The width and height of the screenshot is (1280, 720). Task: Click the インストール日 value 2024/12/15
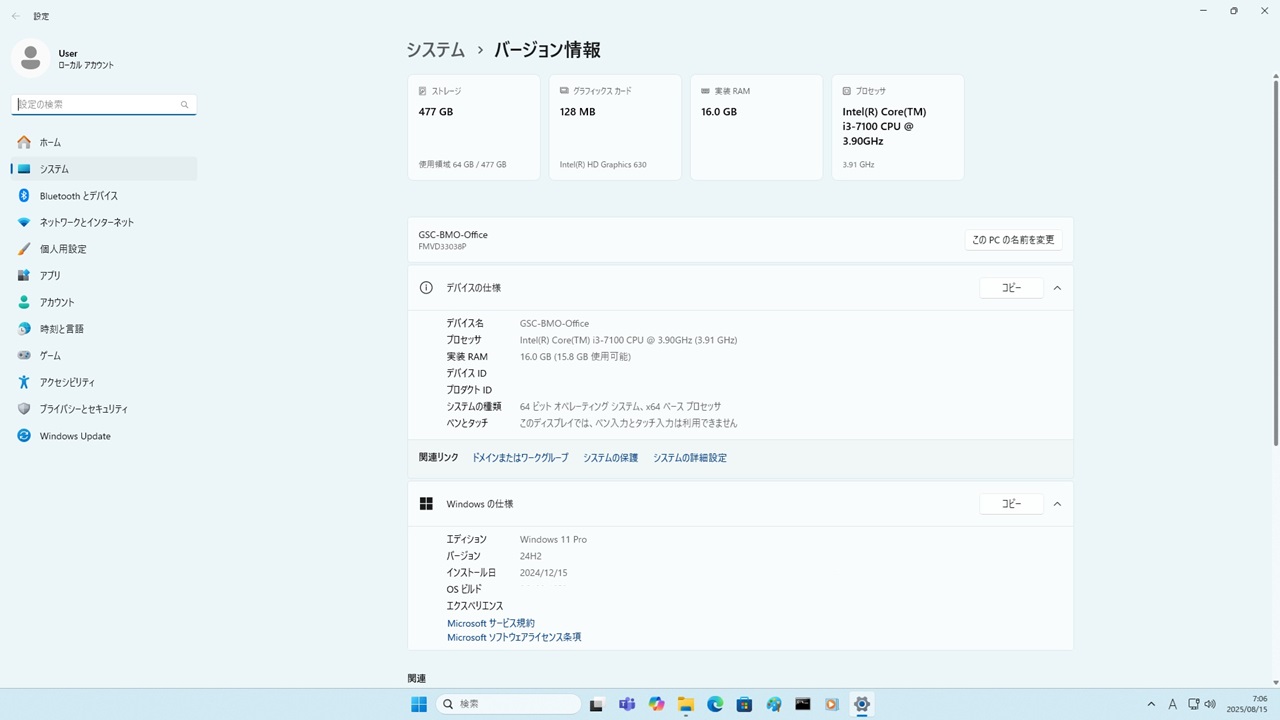543,573
